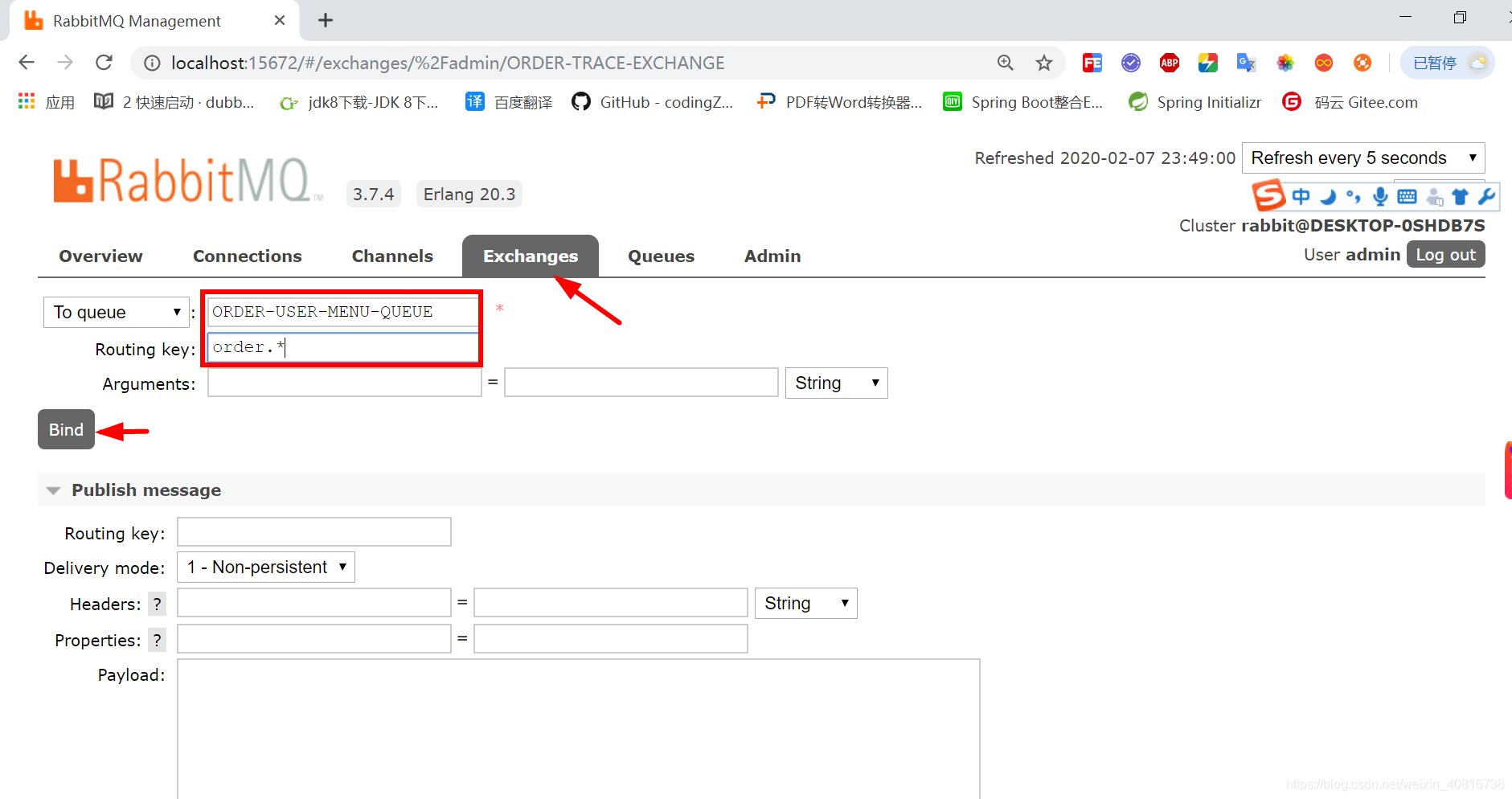The width and height of the screenshot is (1512, 799).
Task: Open the Sogou soft keyboard icon
Action: click(1407, 196)
